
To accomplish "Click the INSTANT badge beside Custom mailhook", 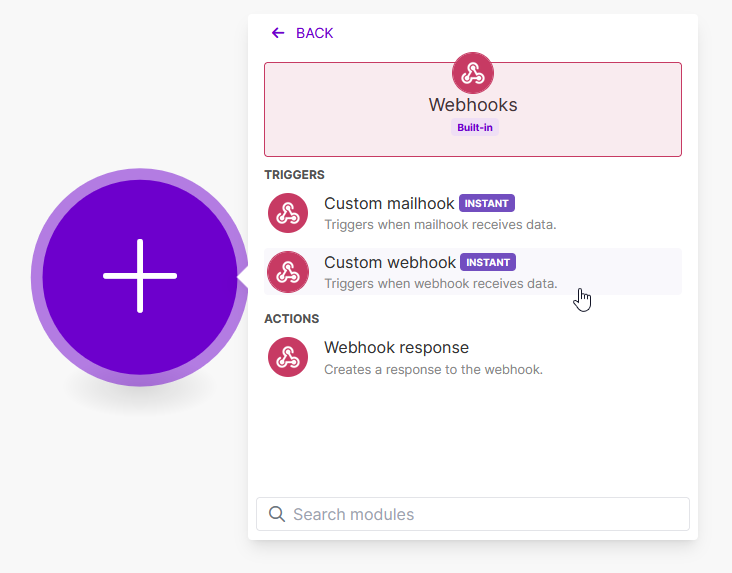I will pos(487,203).
